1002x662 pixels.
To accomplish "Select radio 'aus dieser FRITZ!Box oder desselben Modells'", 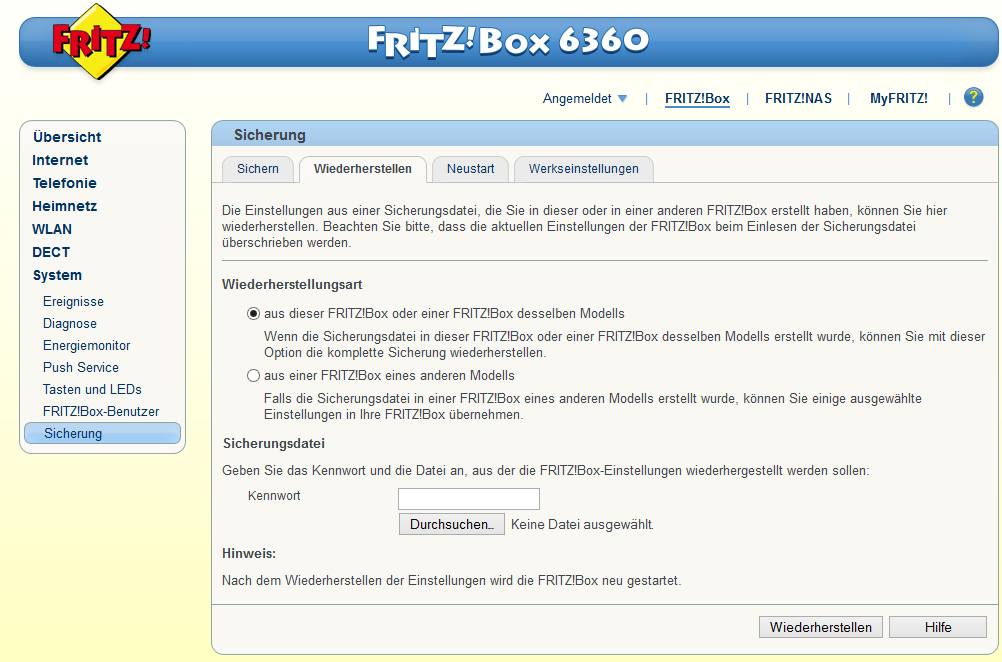I will (x=253, y=314).
